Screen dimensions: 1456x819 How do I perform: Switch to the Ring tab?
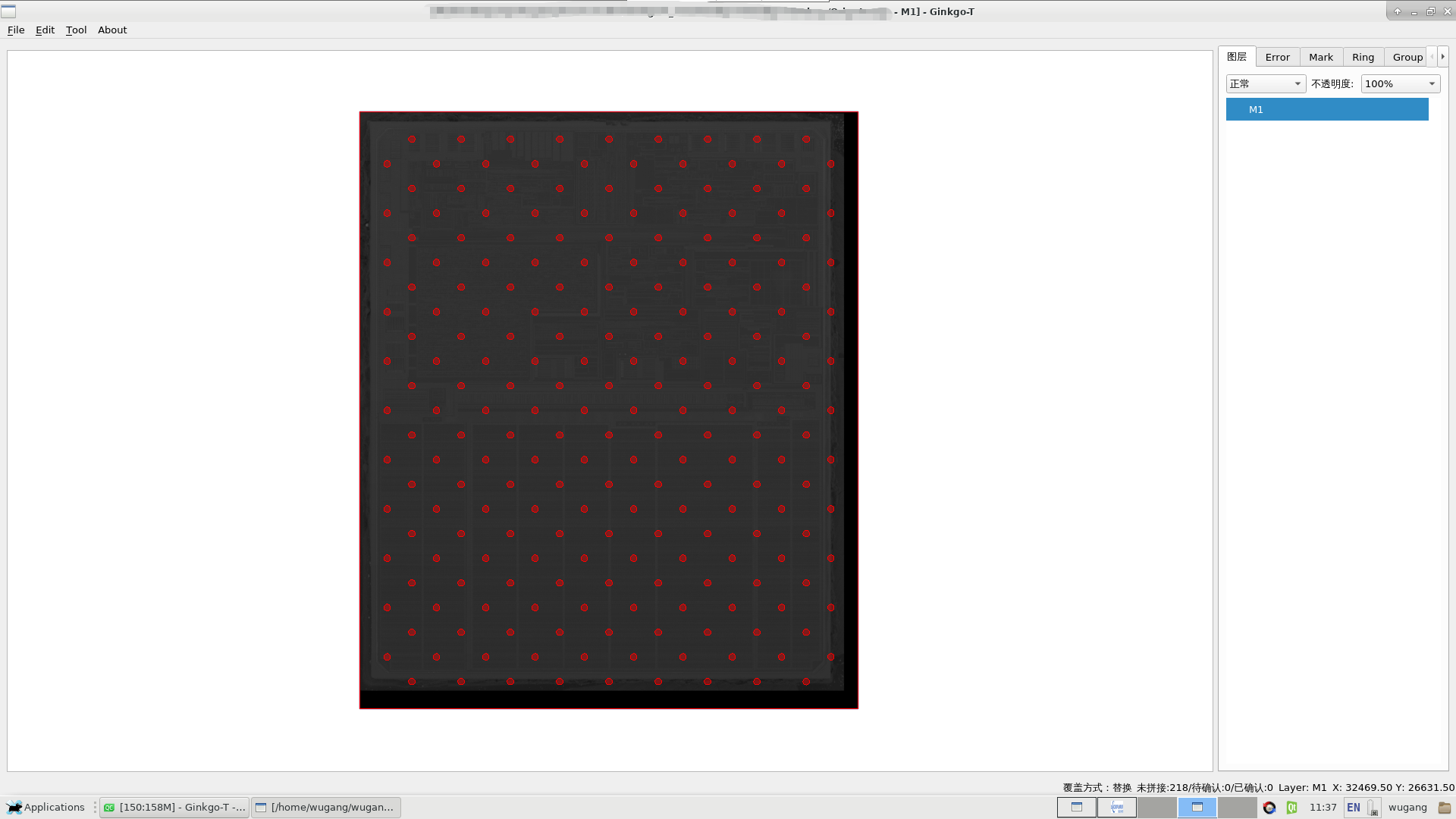[1363, 57]
